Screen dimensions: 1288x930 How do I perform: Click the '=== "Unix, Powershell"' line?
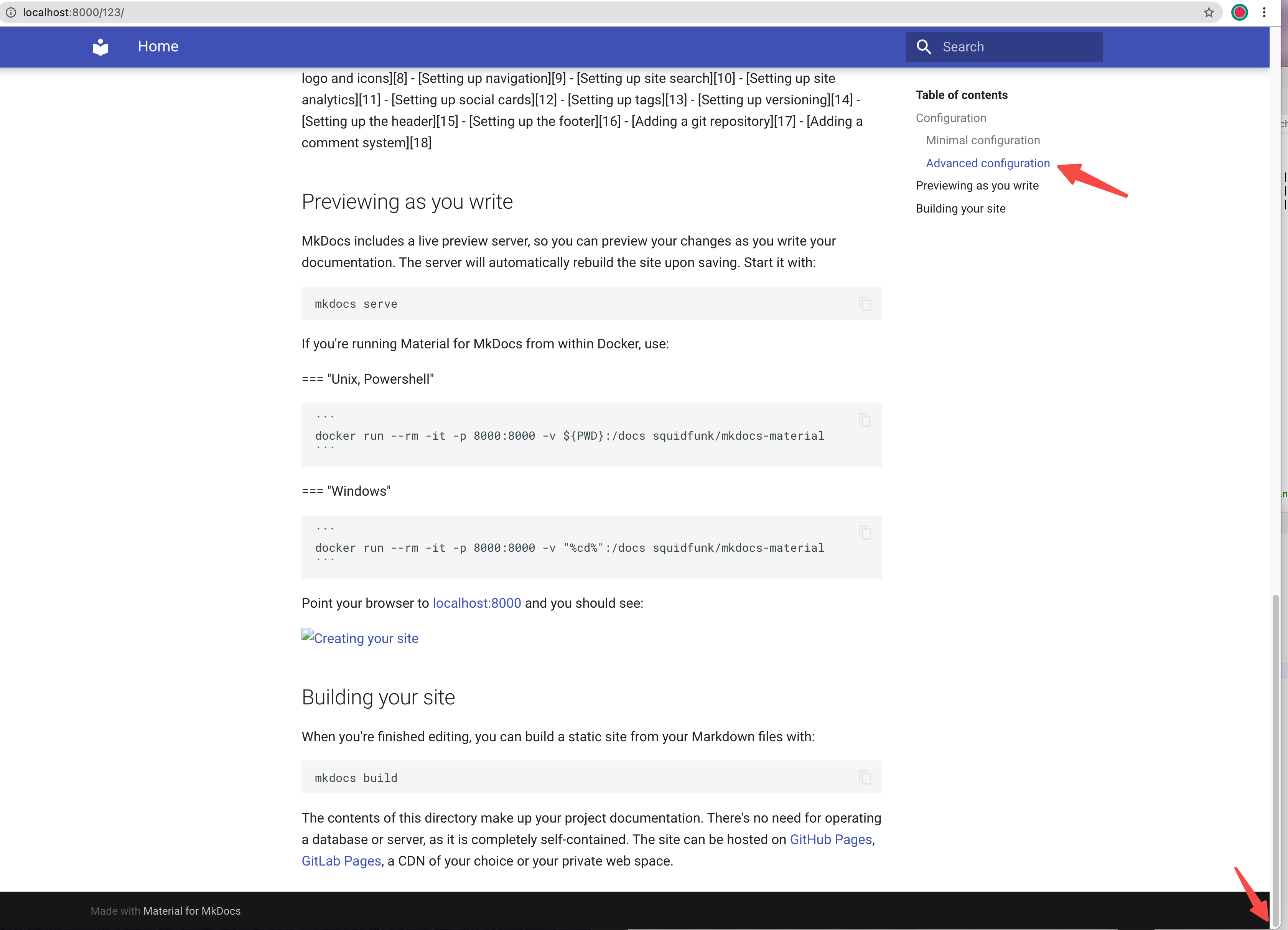(x=367, y=379)
